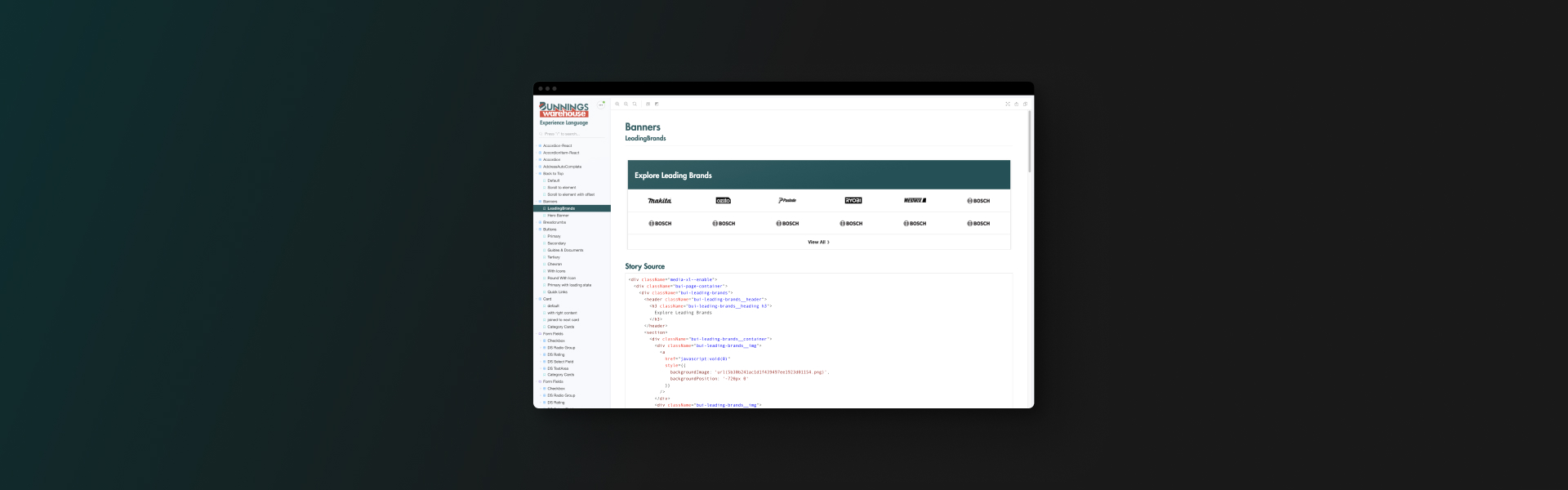Open the canvas in a new tab
Viewport: 1568px width, 490px height.
click(x=1017, y=104)
